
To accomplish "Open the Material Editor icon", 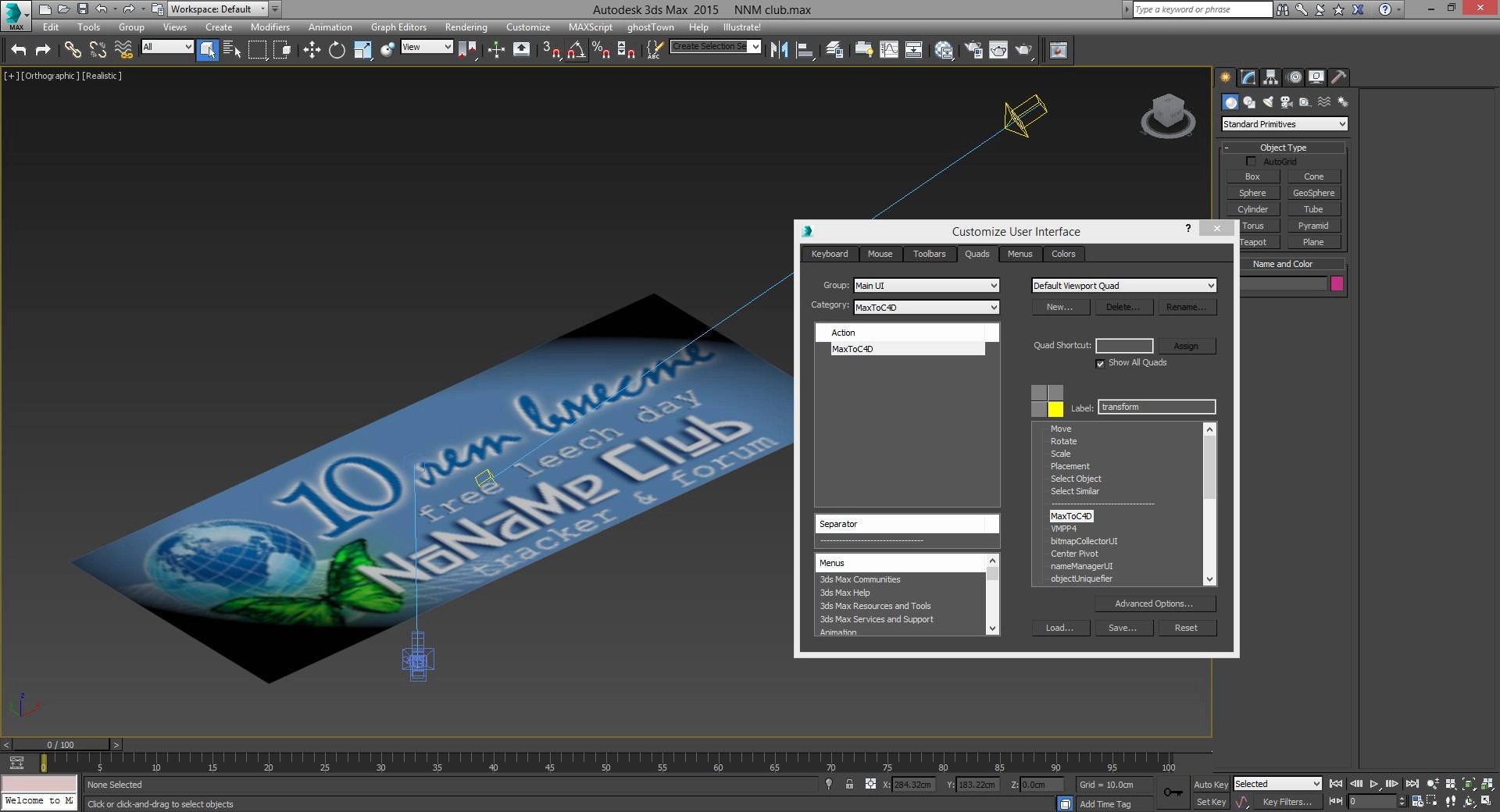I will (944, 50).
